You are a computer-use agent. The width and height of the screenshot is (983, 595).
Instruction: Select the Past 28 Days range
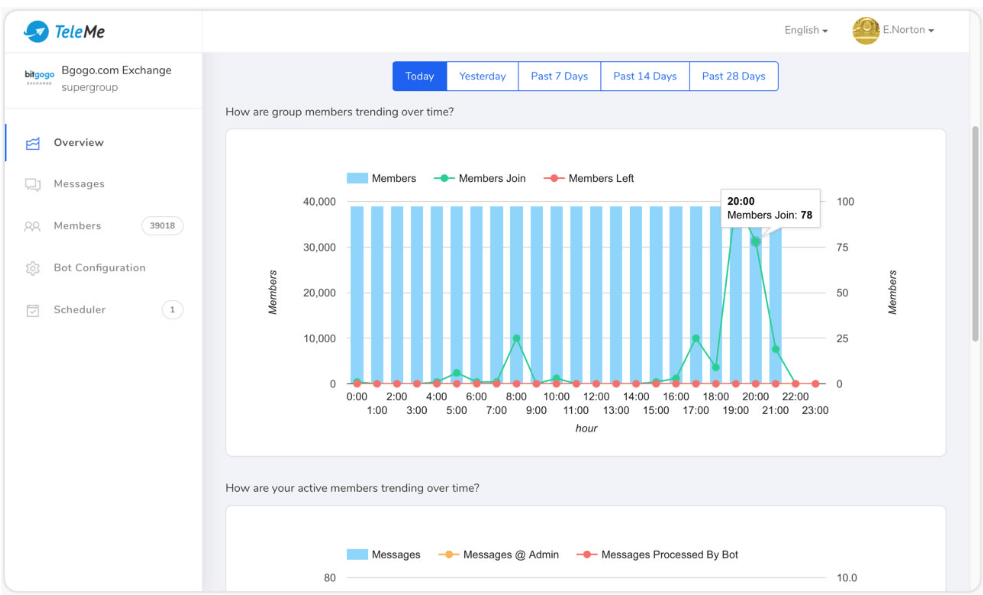tap(733, 76)
